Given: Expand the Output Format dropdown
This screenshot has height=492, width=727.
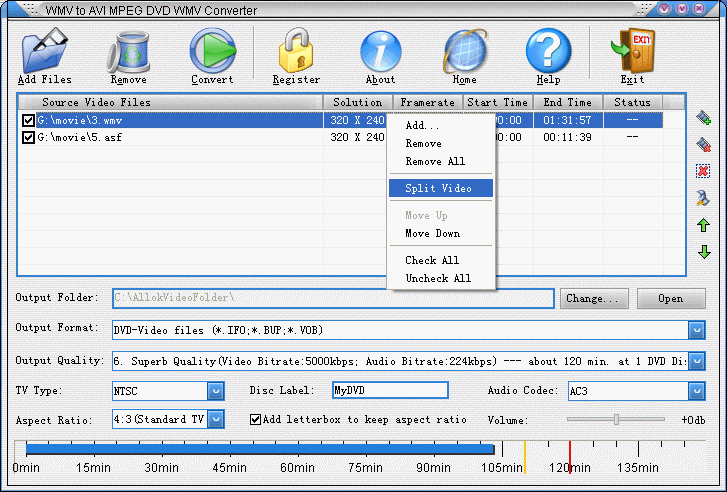Looking at the screenshot, I should [696, 329].
